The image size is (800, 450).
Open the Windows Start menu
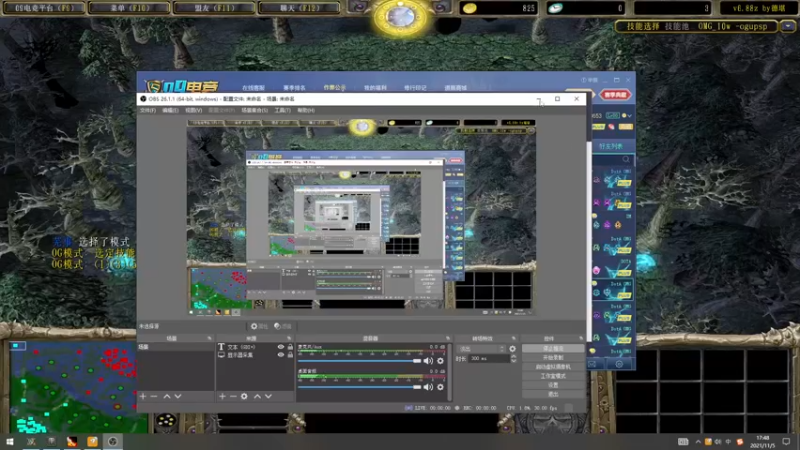[x=10, y=441]
